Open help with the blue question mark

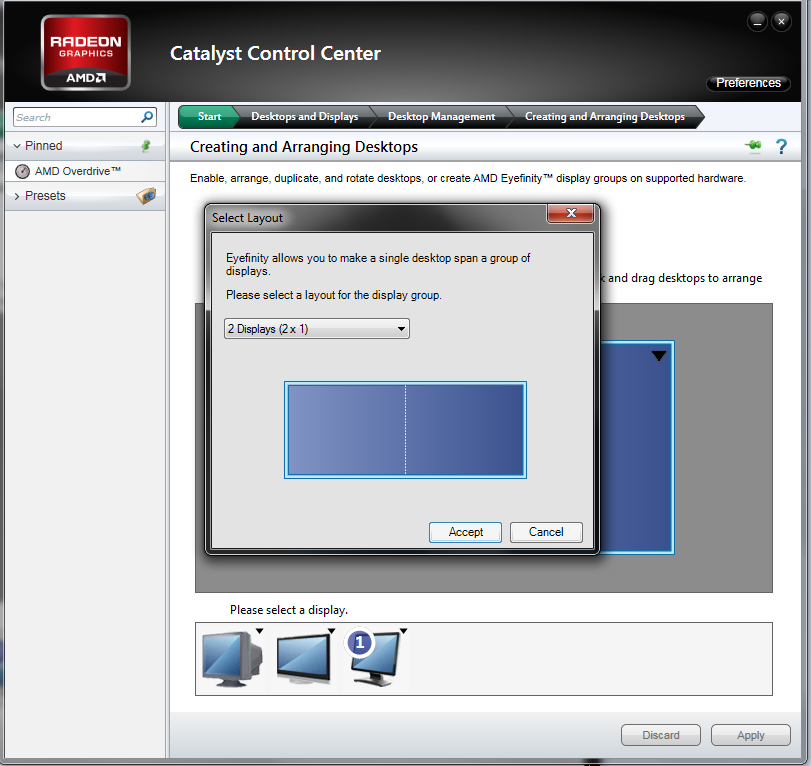pos(781,146)
